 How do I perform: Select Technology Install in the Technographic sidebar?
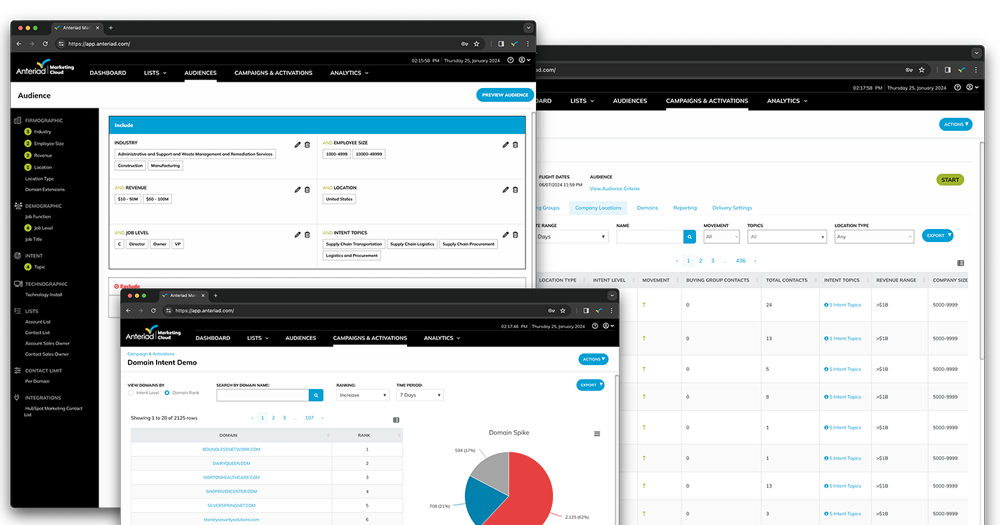click(x=43, y=295)
